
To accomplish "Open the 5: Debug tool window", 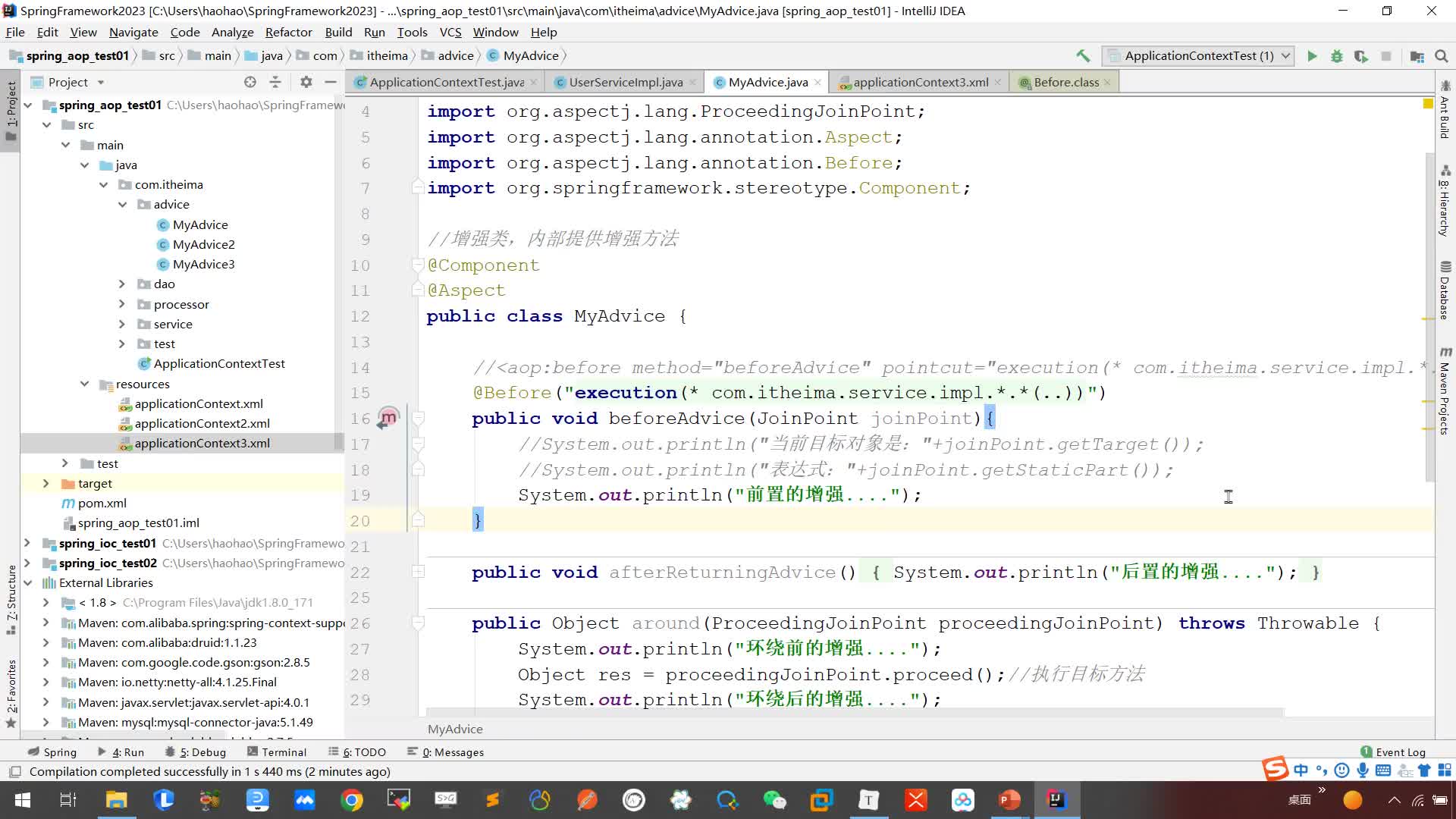I will 196,752.
